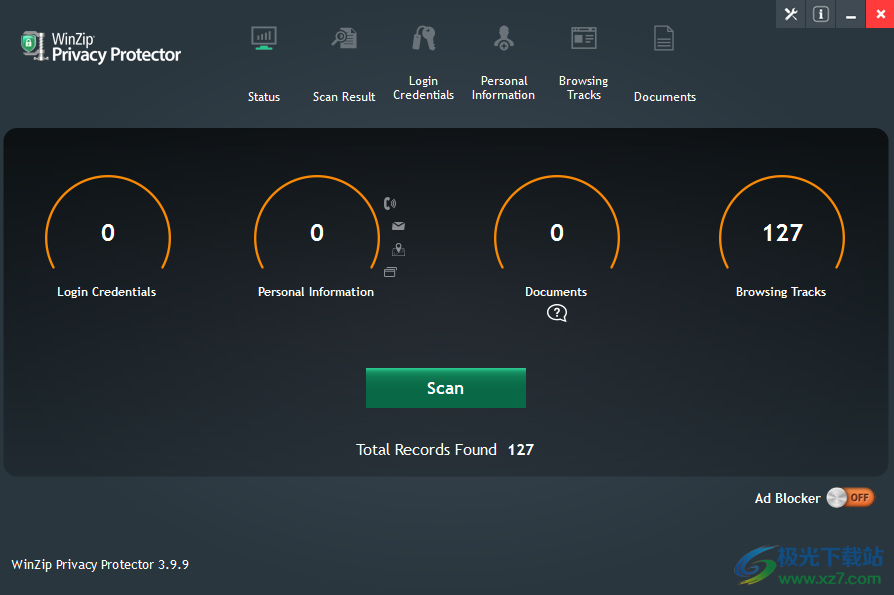This screenshot has width=894, height=595.
Task: Click the 'Ad Blocker' label
Action: 787,498
